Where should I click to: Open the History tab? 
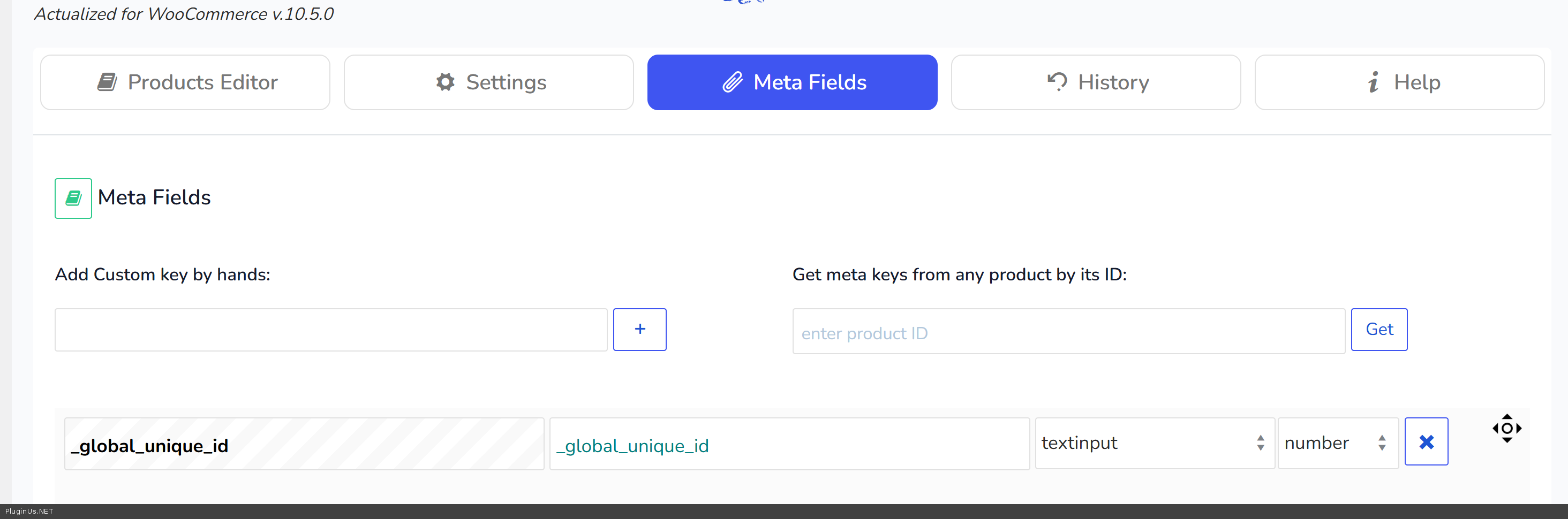[1096, 82]
